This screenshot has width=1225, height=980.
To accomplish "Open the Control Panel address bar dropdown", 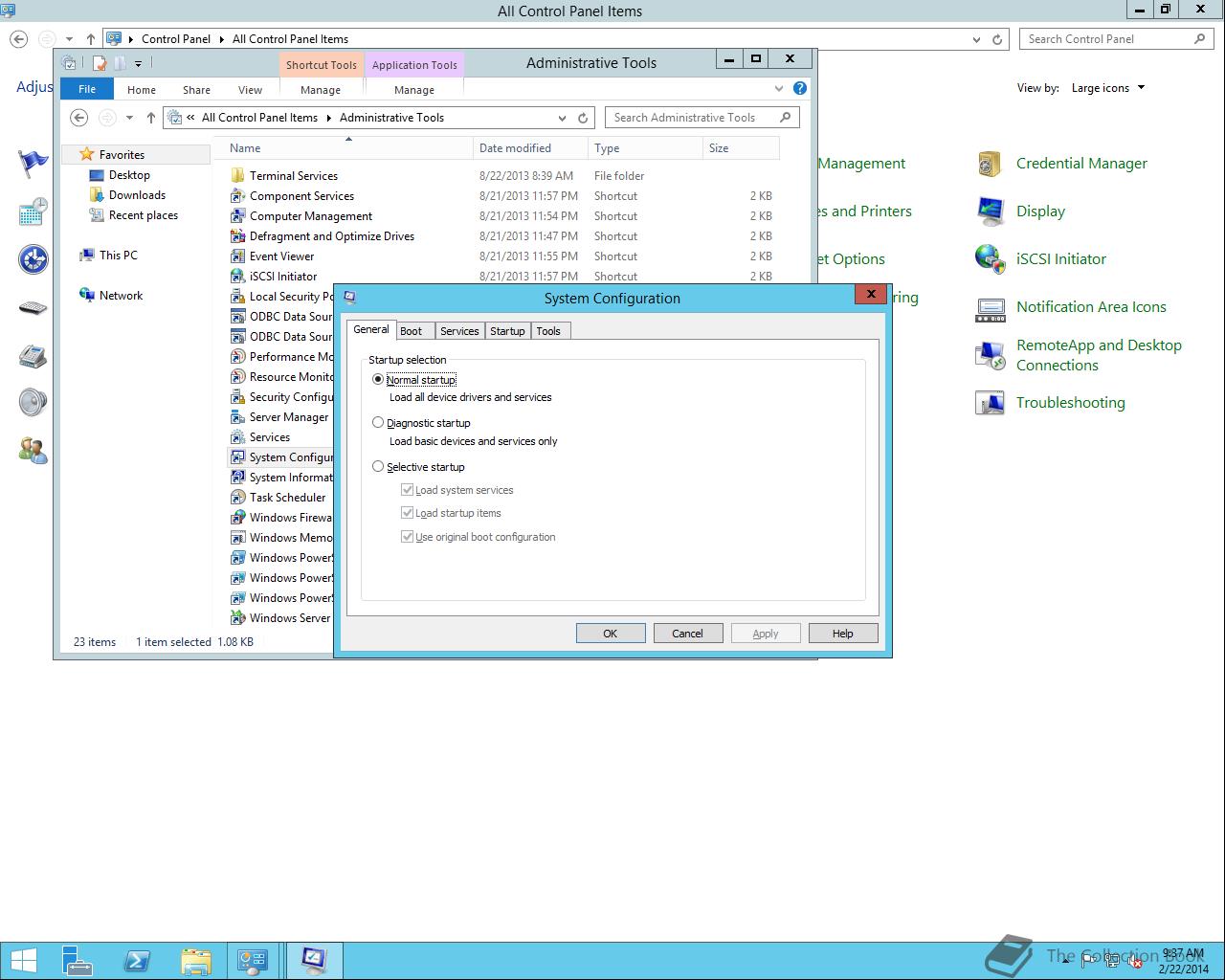I will pyautogui.click(x=976, y=39).
